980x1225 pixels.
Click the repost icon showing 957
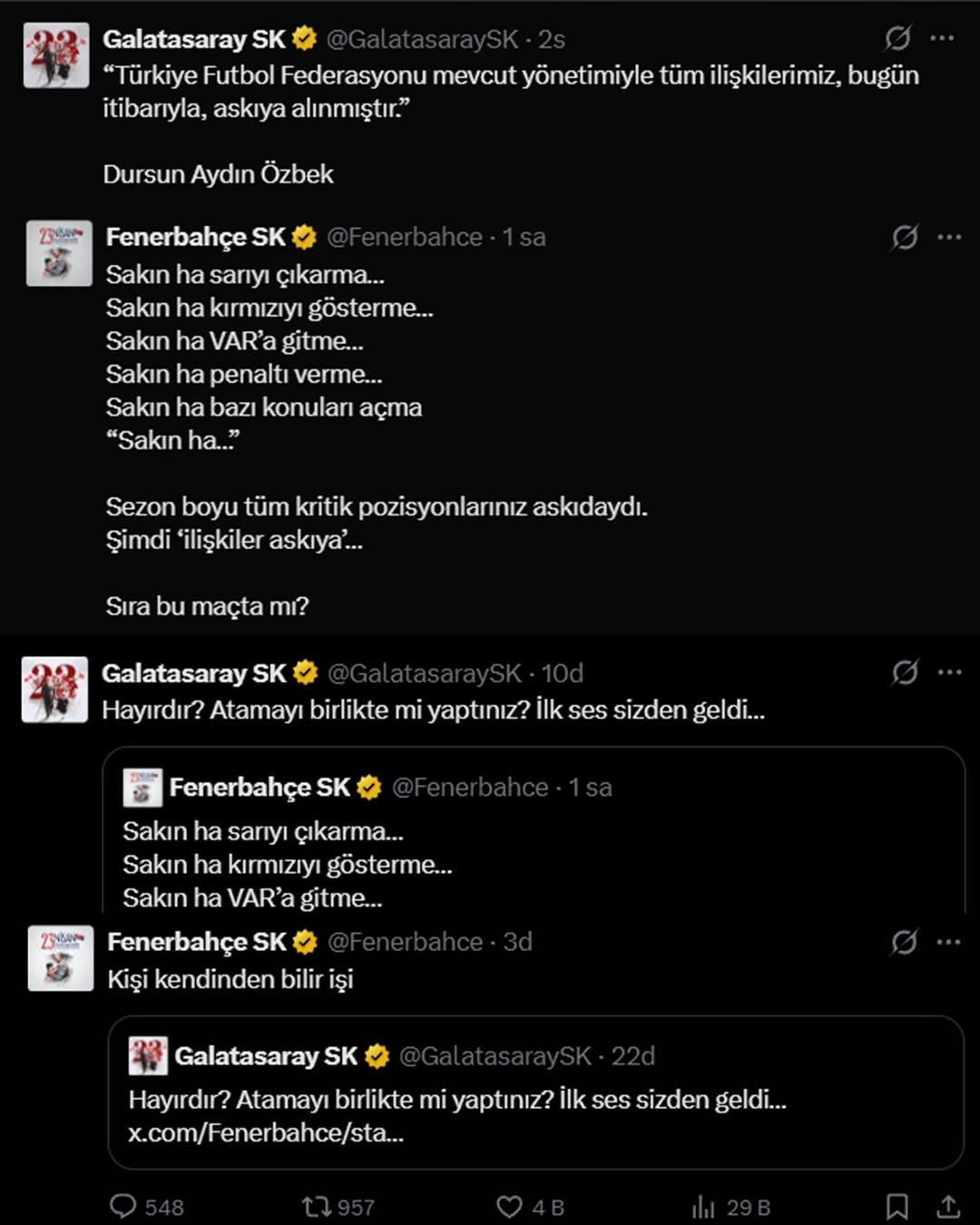coord(317,1206)
